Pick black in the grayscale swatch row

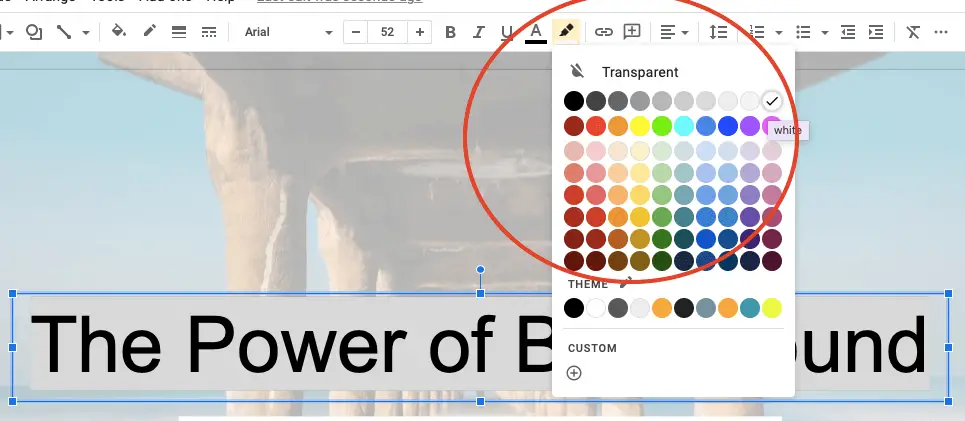coord(574,101)
